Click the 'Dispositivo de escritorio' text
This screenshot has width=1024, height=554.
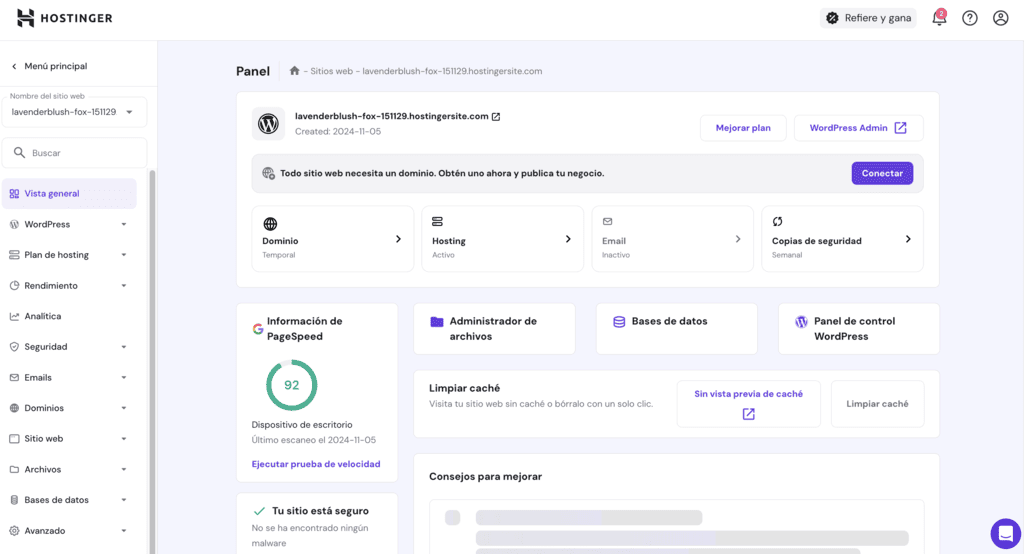tap(302, 425)
